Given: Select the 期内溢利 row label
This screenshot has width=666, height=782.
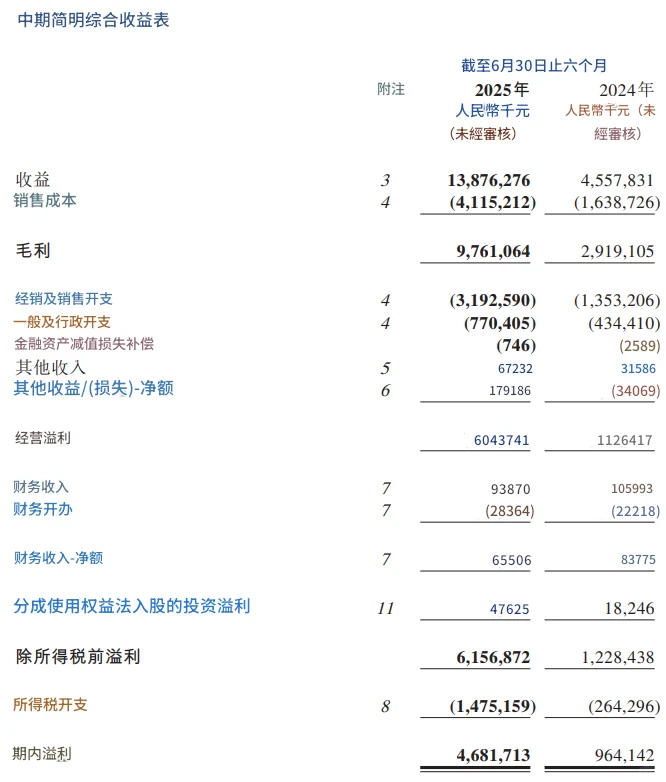Looking at the screenshot, I should click(x=42, y=754).
